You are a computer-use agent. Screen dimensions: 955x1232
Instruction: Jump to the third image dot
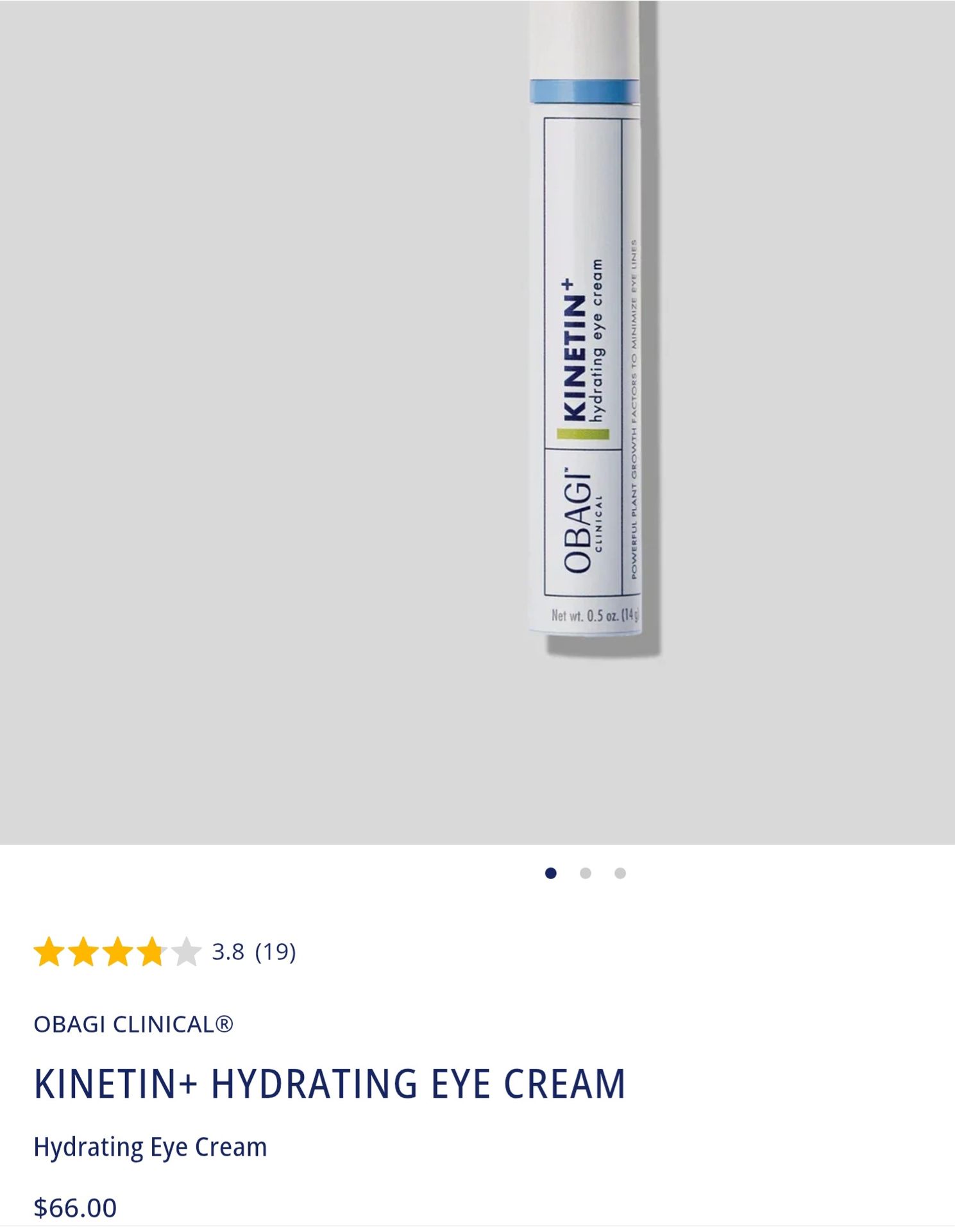[x=620, y=873]
